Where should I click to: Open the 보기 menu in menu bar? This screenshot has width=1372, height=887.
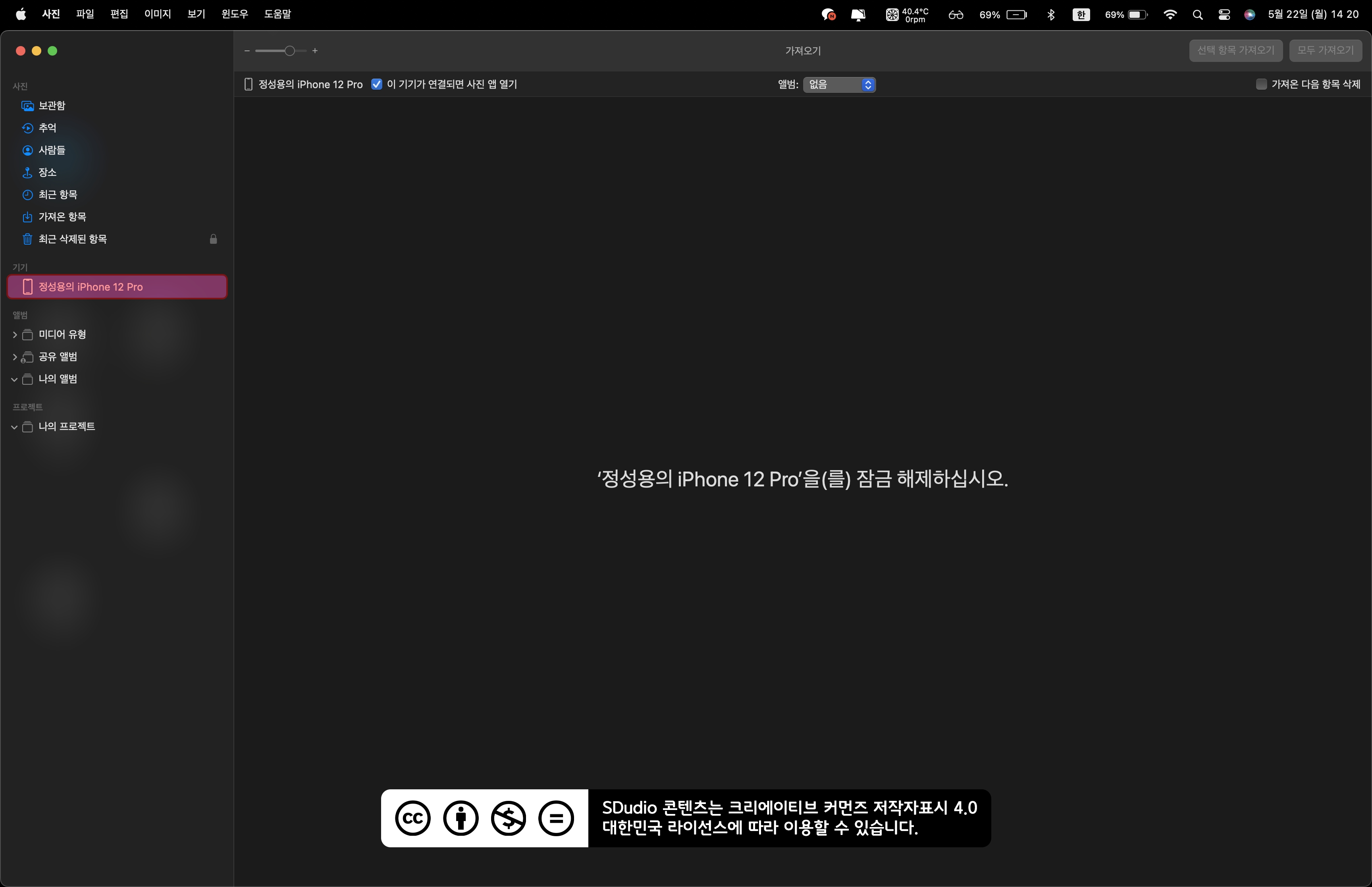pyautogui.click(x=196, y=14)
